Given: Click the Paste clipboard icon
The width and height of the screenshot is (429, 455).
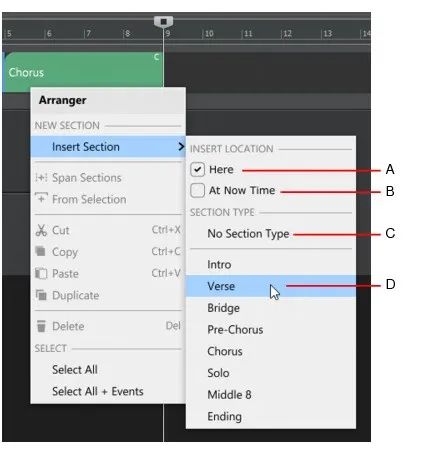Looking at the screenshot, I should 41,273.
